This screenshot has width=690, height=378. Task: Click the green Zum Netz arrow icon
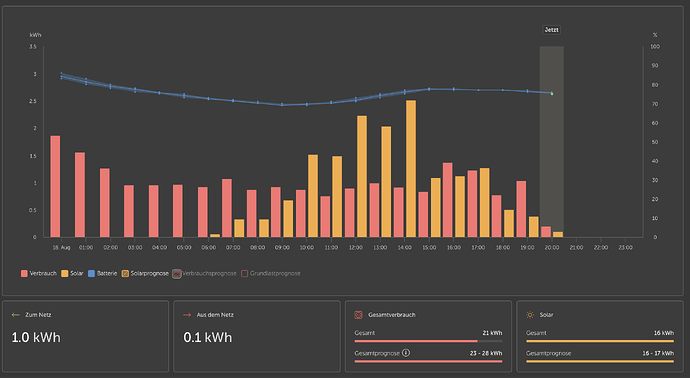[16, 315]
